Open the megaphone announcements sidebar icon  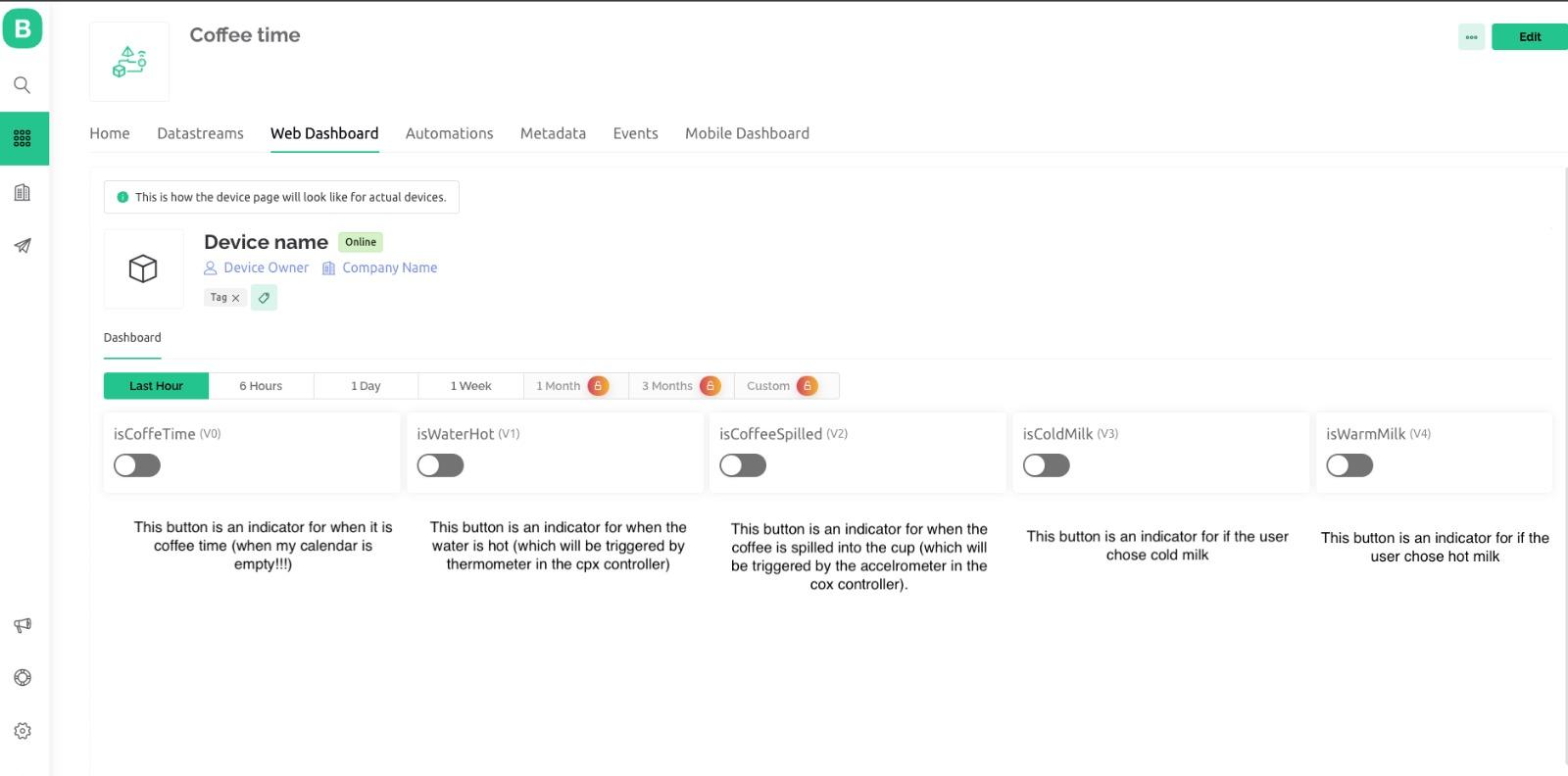pyautogui.click(x=23, y=625)
